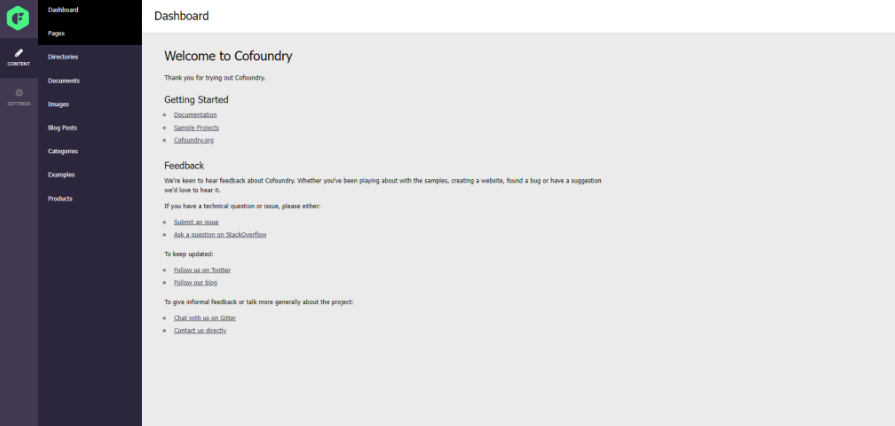Click the Submit an issue link
Viewport: 895px width, 426px height.
click(196, 222)
